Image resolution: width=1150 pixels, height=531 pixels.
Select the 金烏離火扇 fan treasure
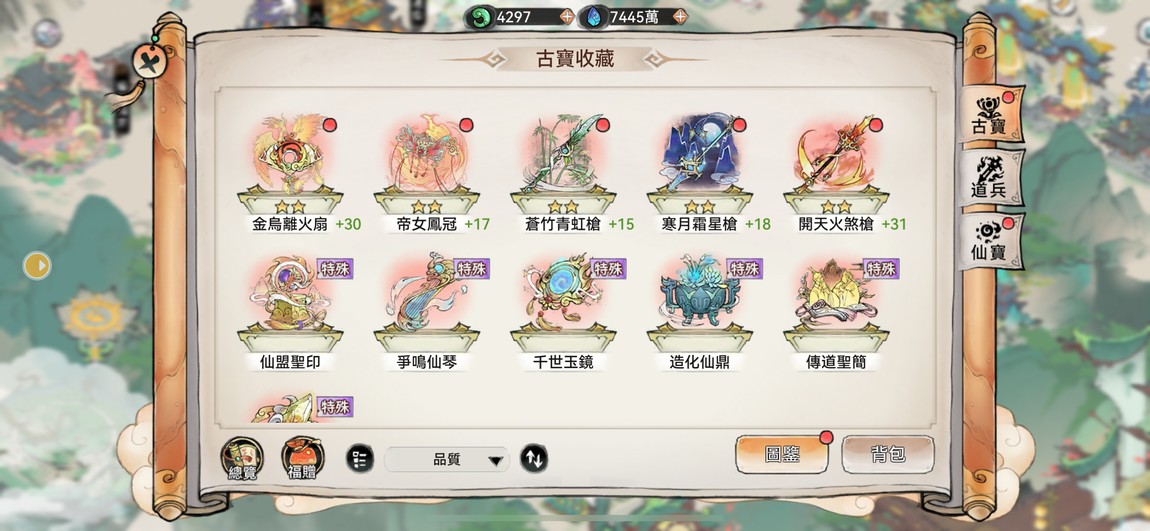point(290,163)
